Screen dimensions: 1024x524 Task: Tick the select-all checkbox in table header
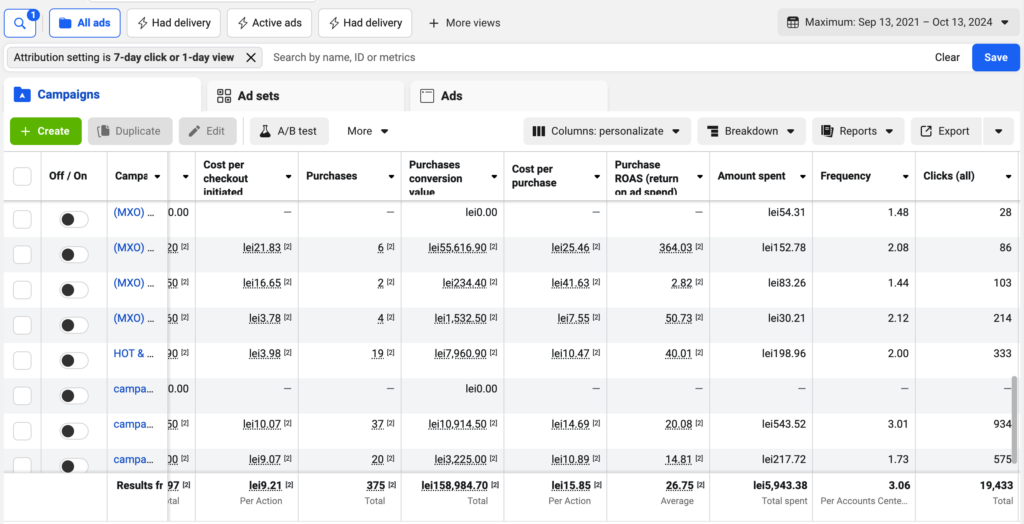point(22,176)
